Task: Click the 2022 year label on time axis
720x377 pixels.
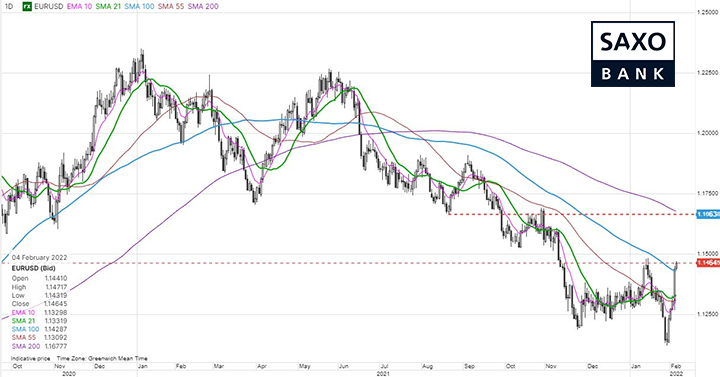Action: (676, 373)
